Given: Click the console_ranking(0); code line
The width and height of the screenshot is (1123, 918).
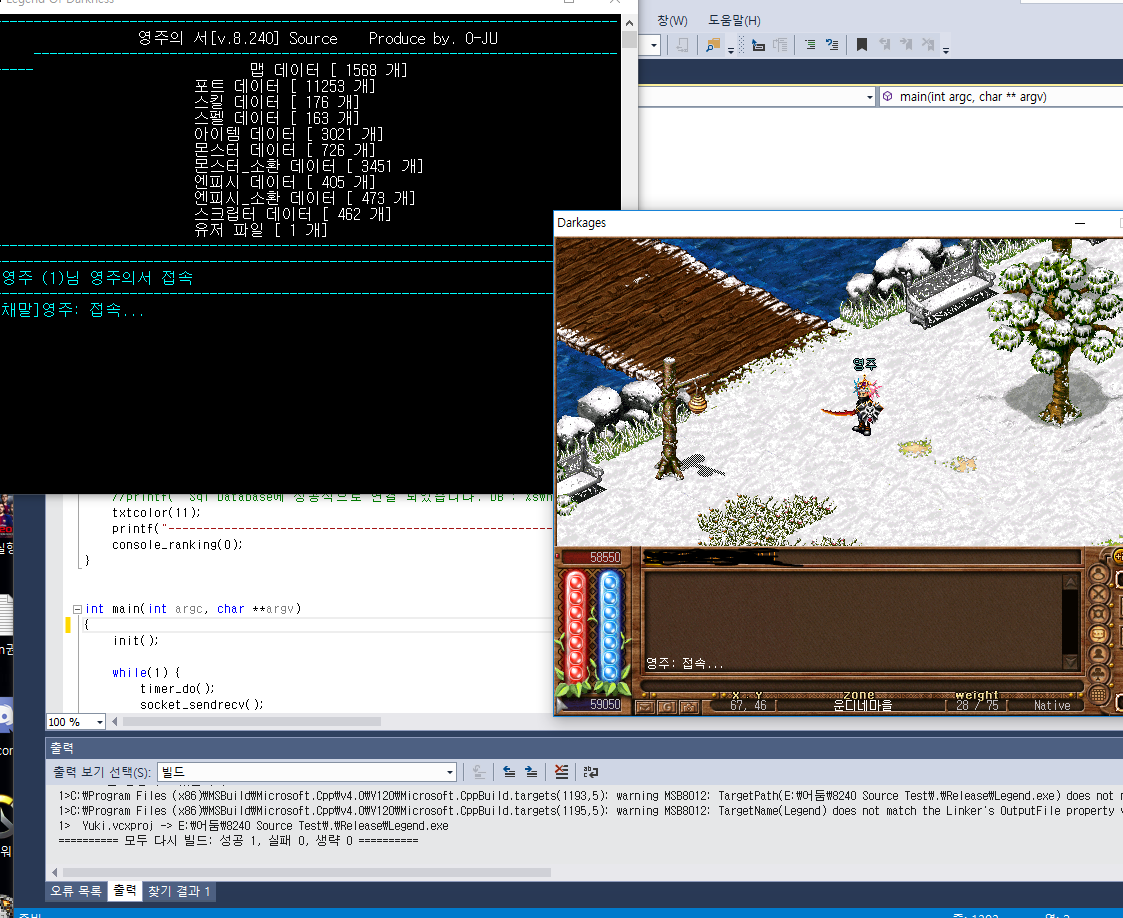Looking at the screenshot, I should tap(177, 545).
